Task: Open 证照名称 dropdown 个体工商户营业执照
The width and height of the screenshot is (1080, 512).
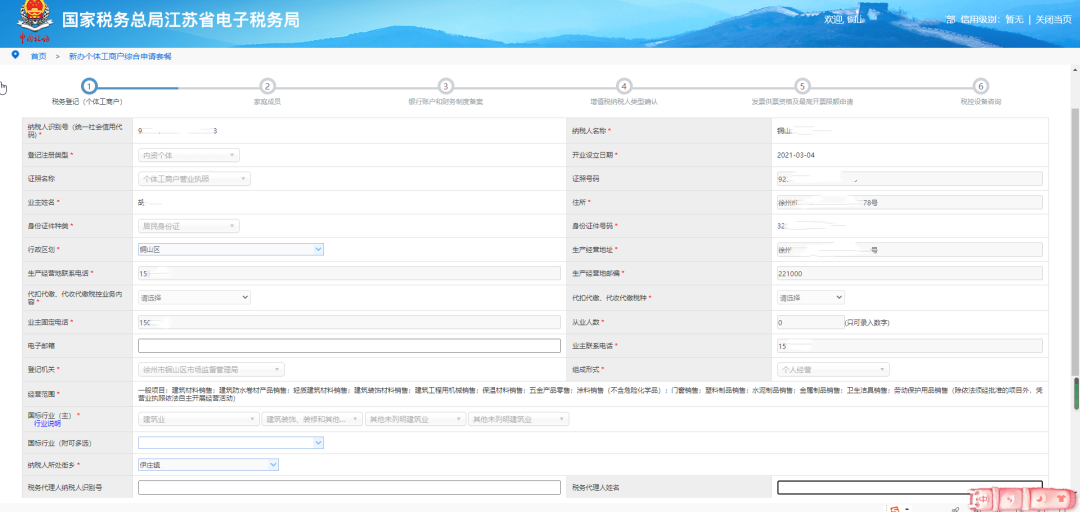Action: click(194, 179)
